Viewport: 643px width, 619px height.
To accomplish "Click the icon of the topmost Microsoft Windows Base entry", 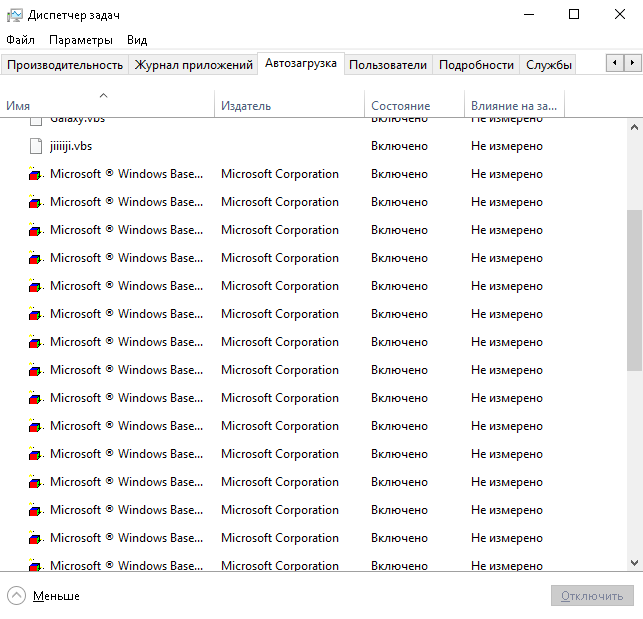I will [x=36, y=174].
